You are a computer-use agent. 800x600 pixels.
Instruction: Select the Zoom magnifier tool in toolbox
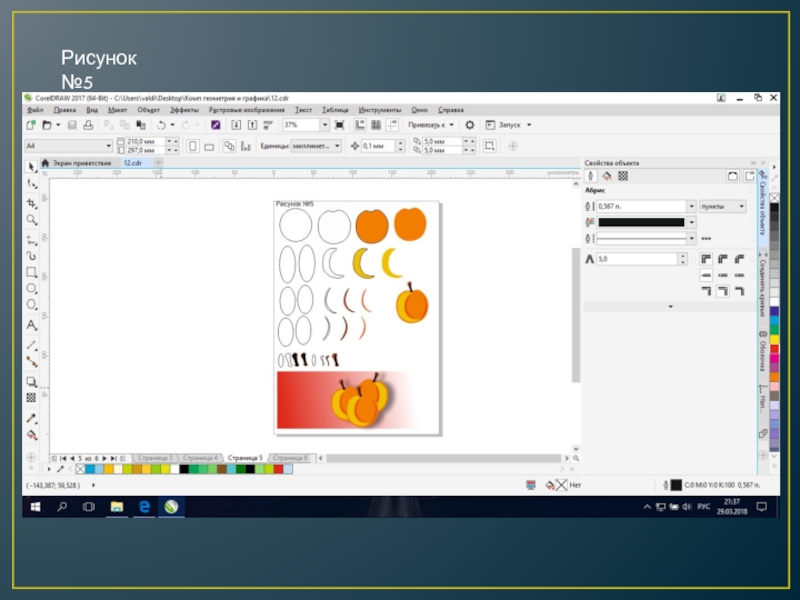click(x=32, y=220)
